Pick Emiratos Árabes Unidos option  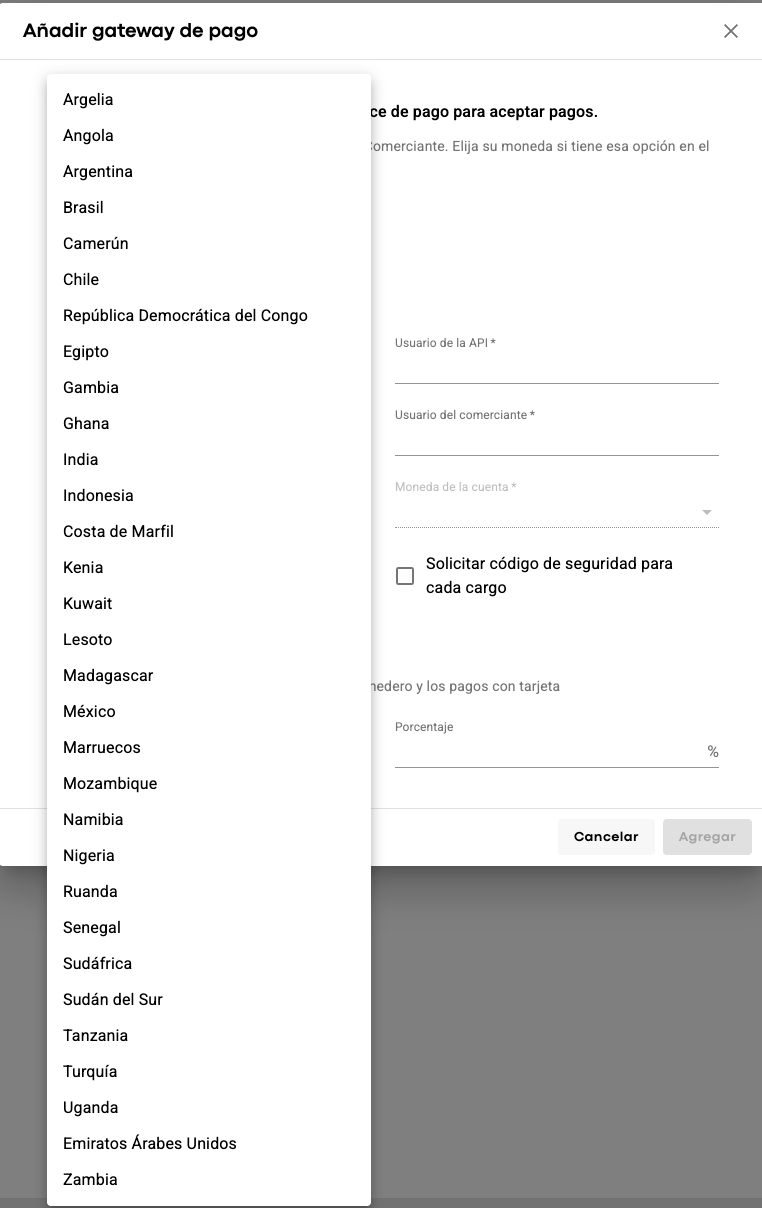coord(149,1143)
